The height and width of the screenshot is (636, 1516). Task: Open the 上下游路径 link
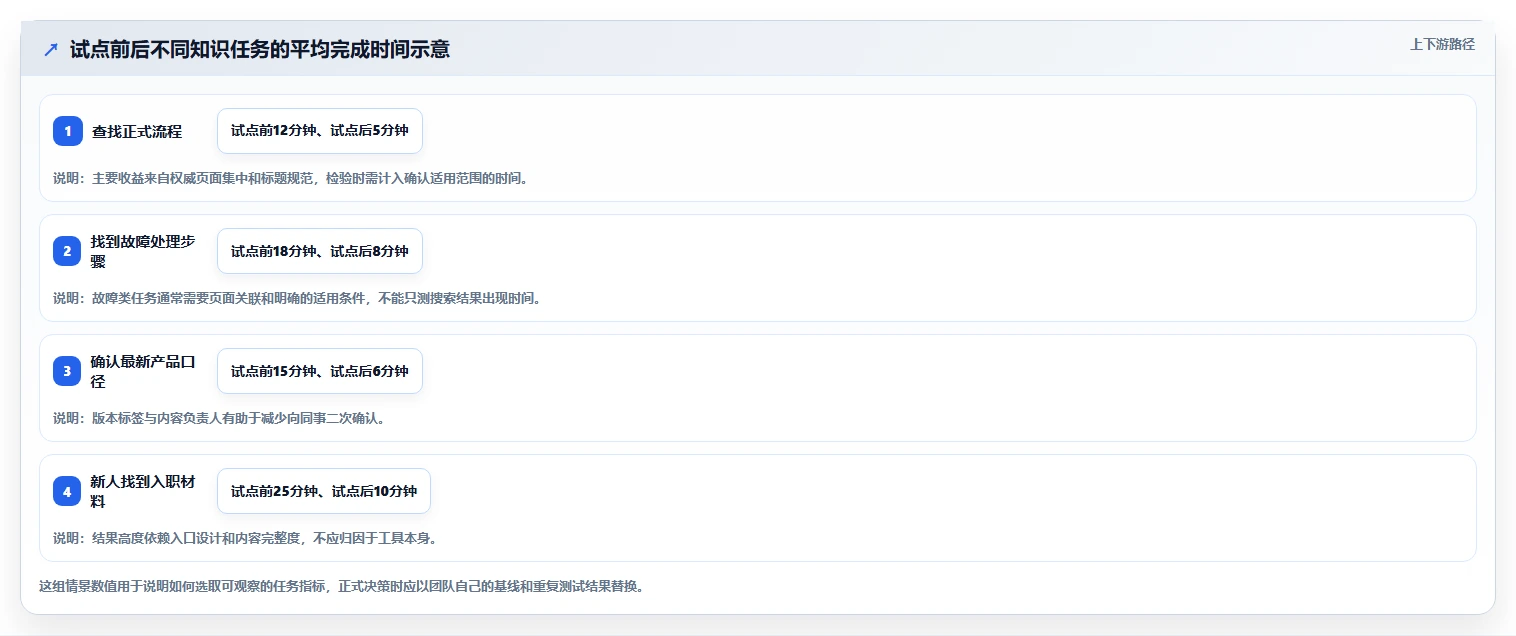coord(1442,44)
